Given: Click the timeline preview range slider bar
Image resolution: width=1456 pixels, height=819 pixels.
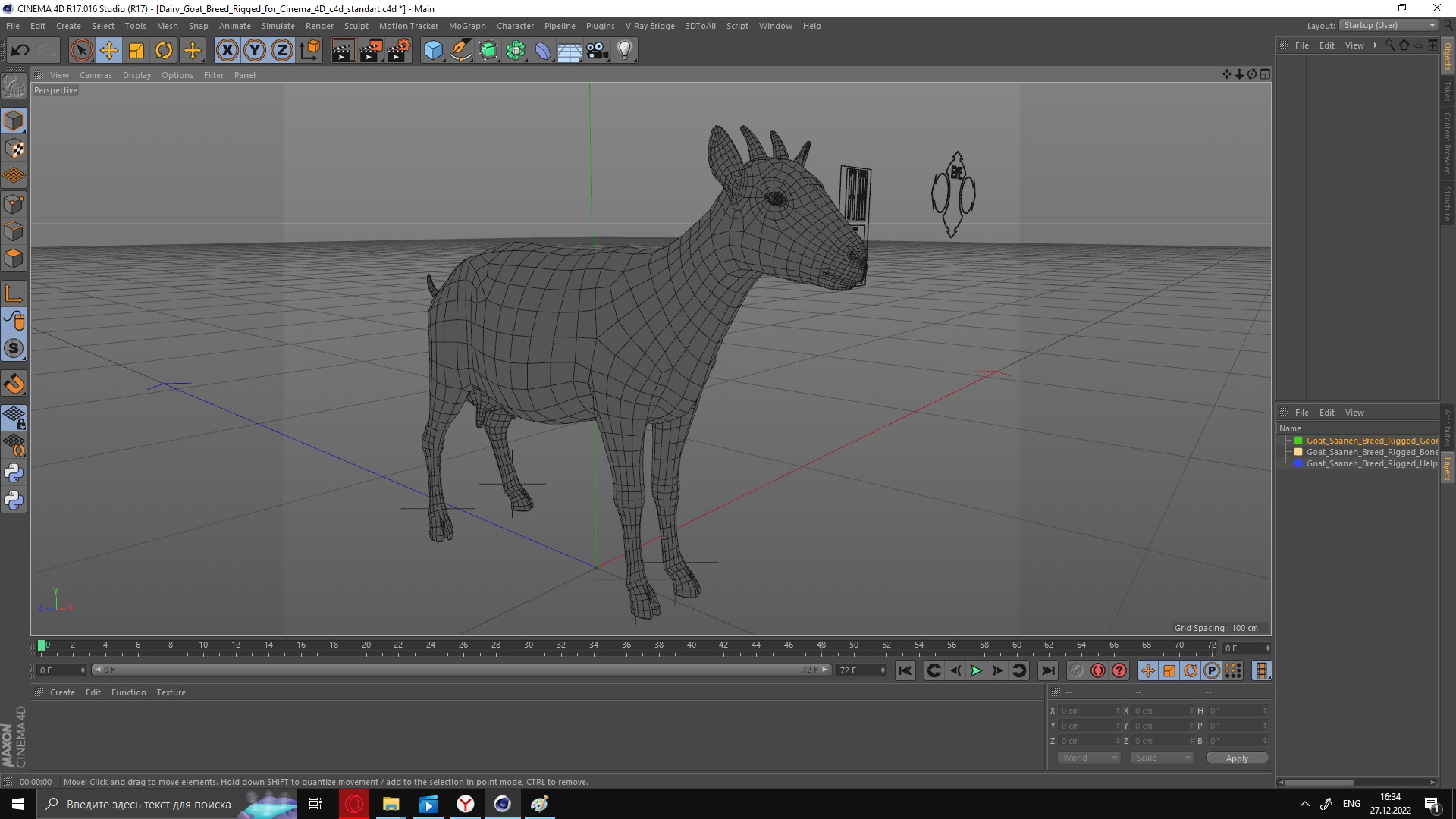Looking at the screenshot, I should (x=461, y=670).
